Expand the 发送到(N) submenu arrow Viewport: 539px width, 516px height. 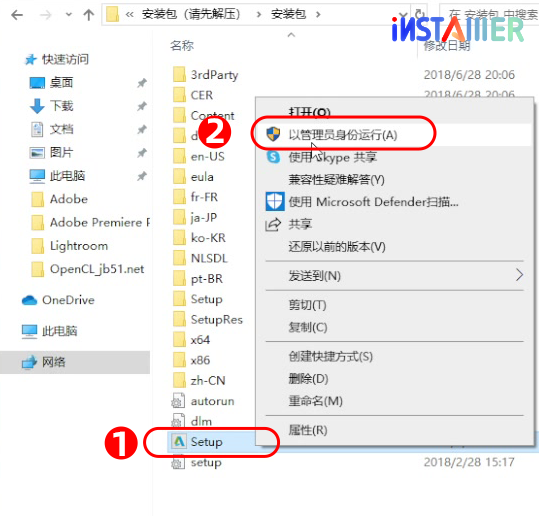tap(519, 275)
